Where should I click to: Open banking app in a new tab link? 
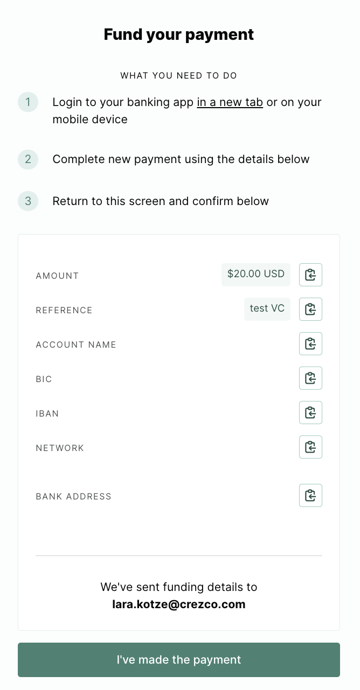pos(230,102)
